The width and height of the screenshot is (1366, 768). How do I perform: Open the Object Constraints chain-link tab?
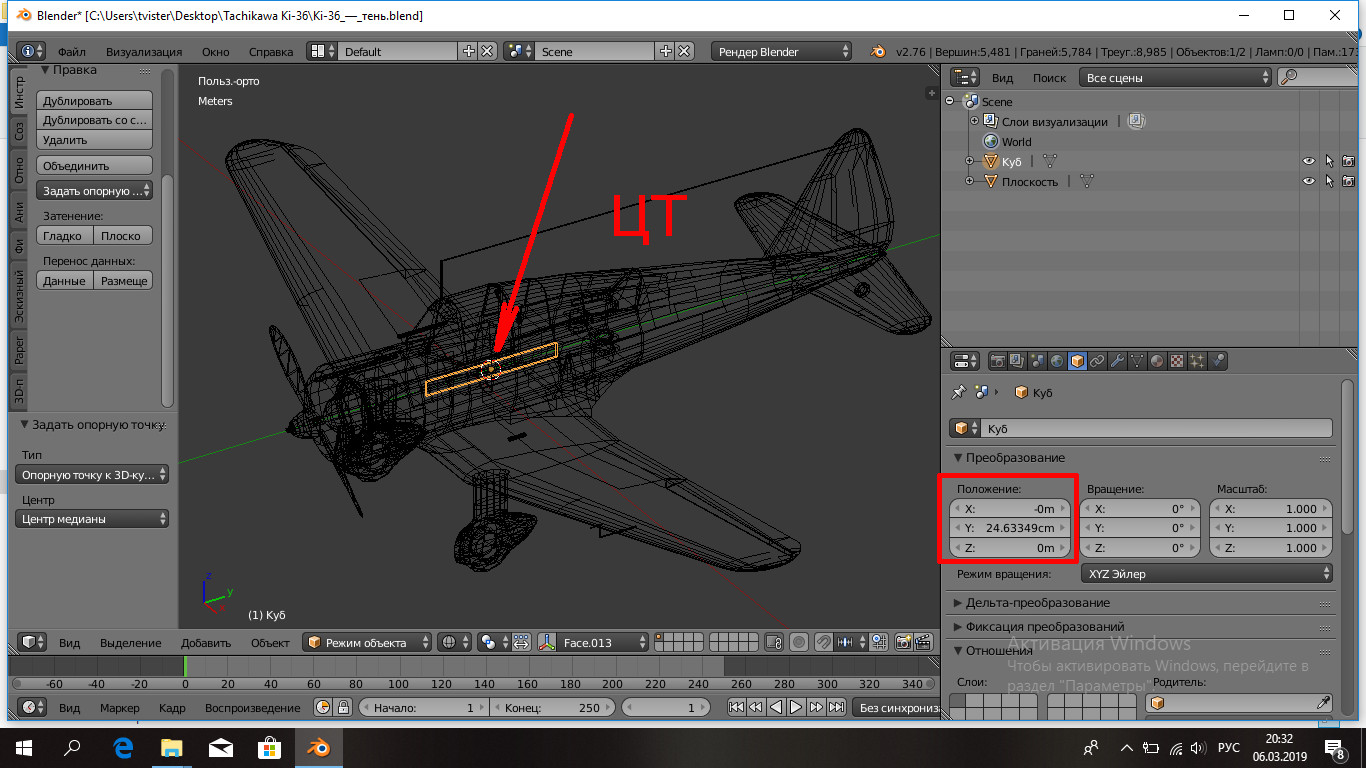point(1097,361)
